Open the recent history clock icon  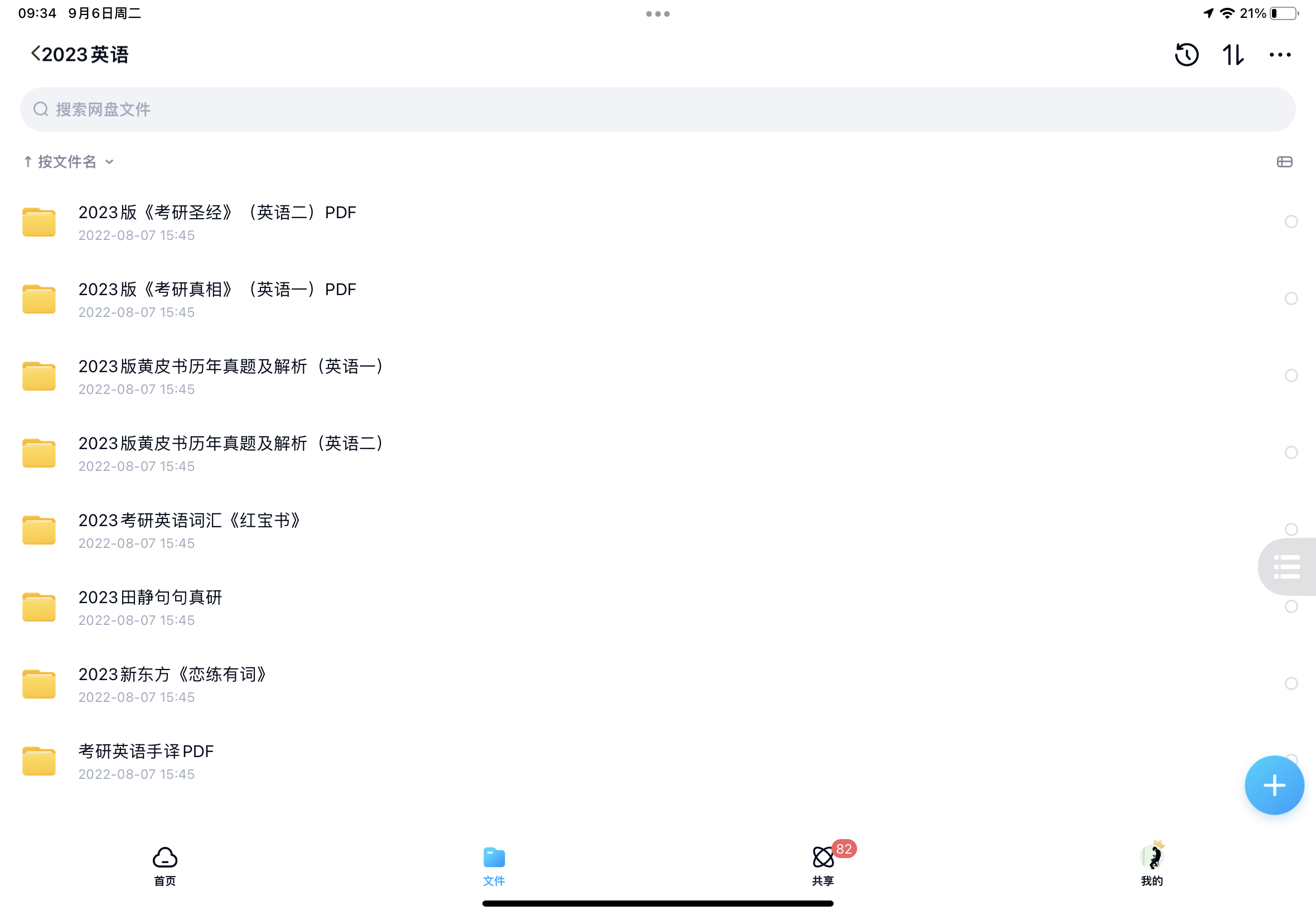[1187, 55]
